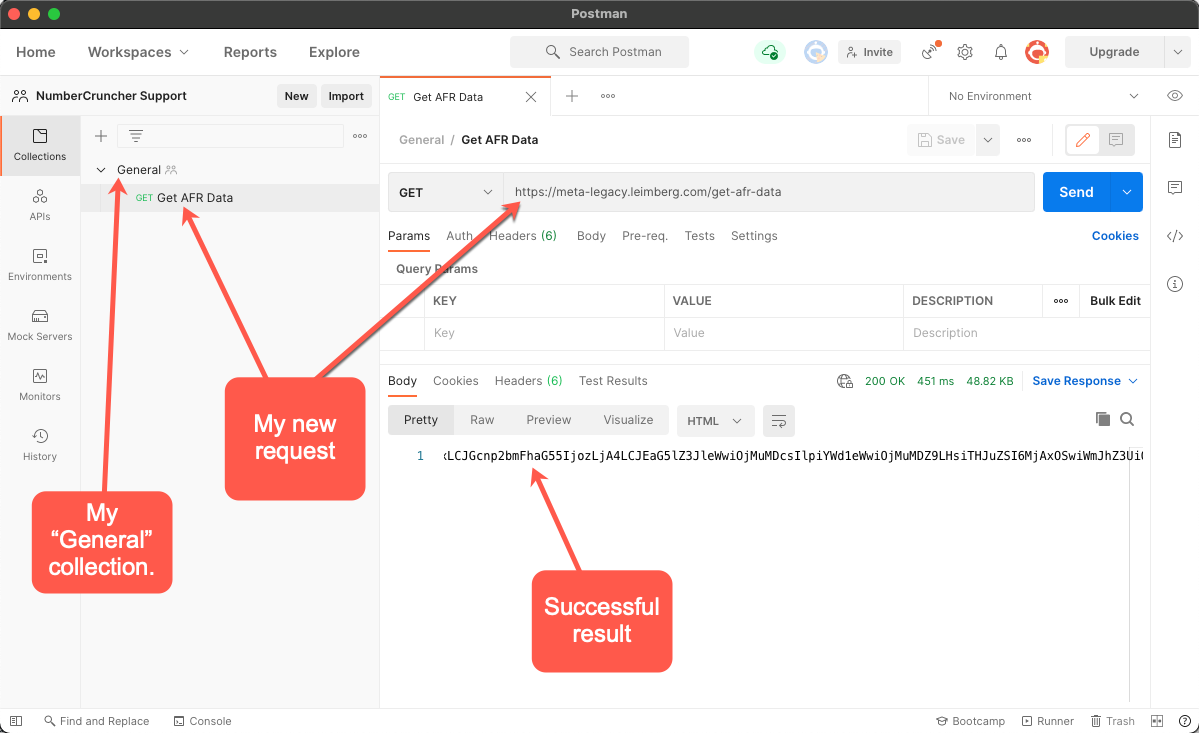Open the two-pane layout icon in status bar

(1157, 721)
